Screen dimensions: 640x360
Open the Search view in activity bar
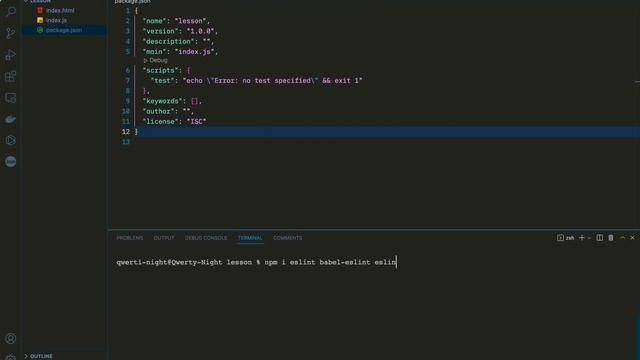coord(11,11)
